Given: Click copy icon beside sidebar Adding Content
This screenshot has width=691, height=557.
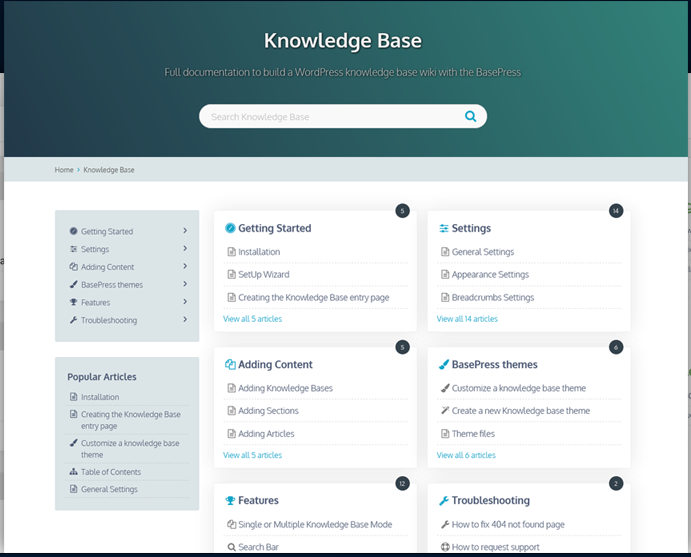Looking at the screenshot, I should 73,267.
